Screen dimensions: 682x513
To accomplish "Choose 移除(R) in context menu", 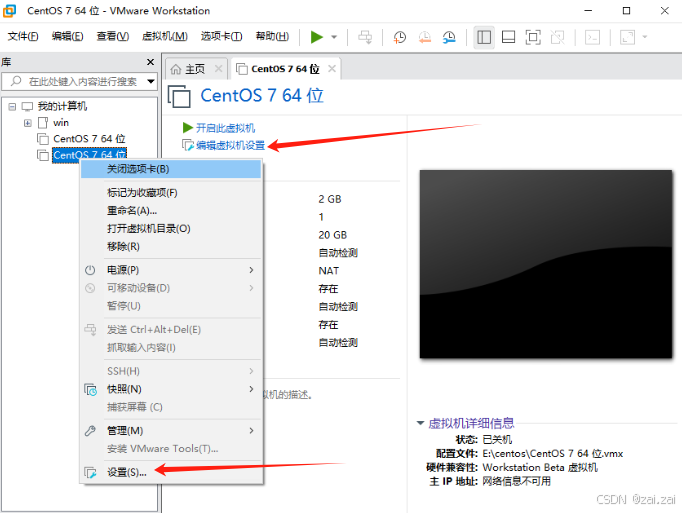I will point(171,246).
